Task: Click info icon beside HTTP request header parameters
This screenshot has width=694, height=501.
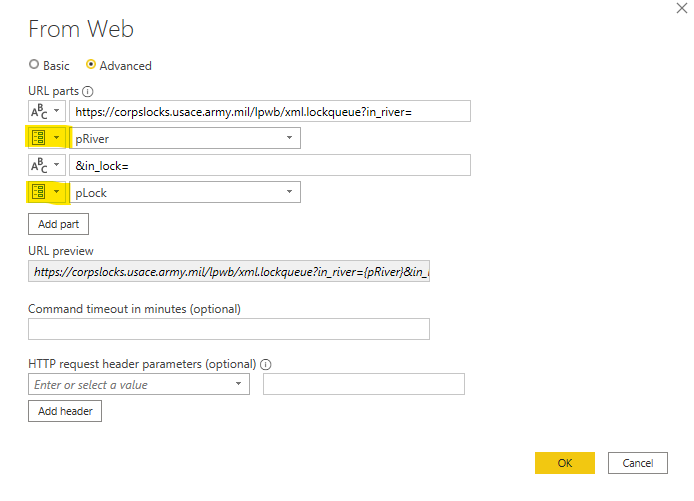Action: pos(266,364)
